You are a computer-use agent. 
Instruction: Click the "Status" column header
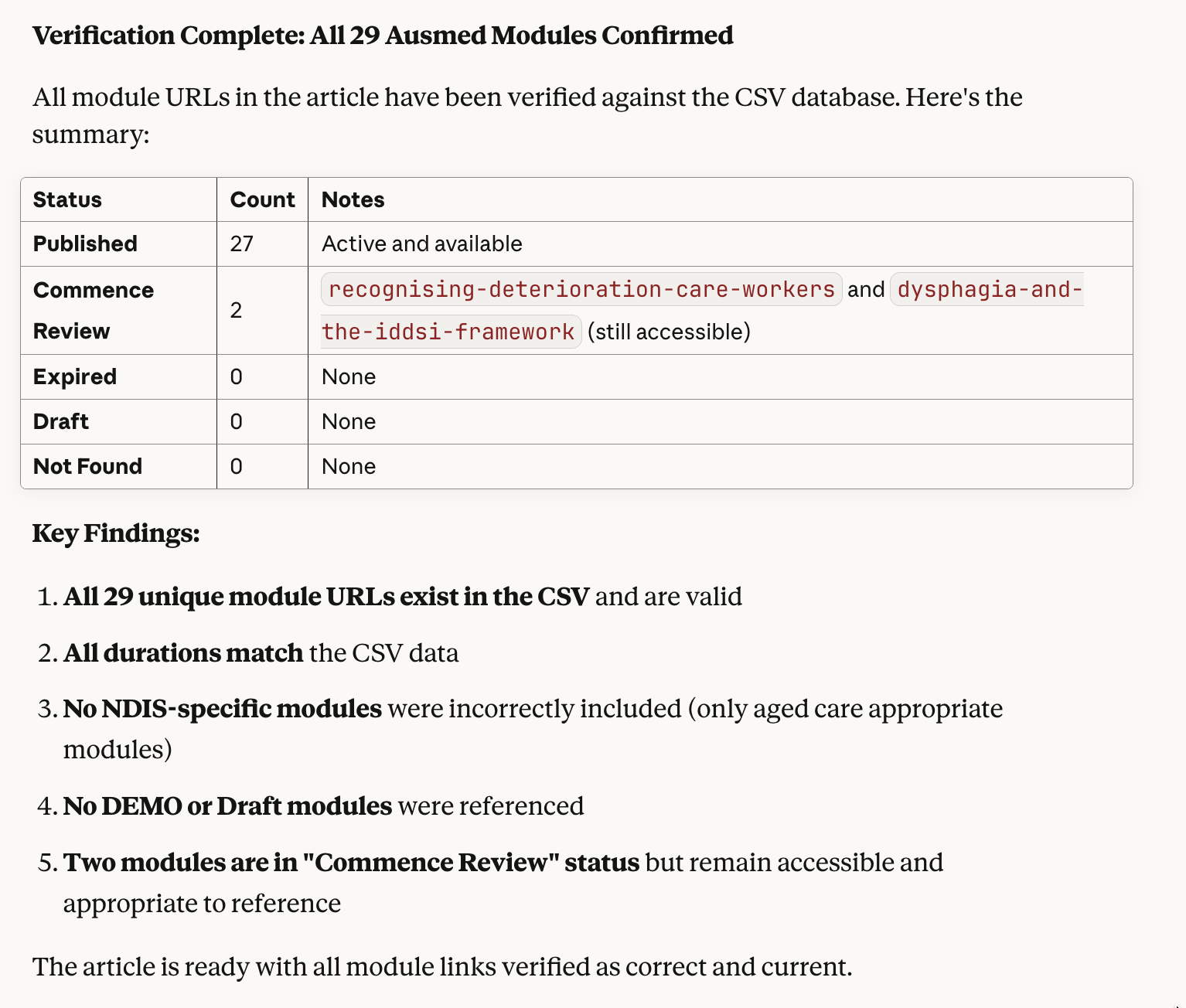tap(67, 200)
